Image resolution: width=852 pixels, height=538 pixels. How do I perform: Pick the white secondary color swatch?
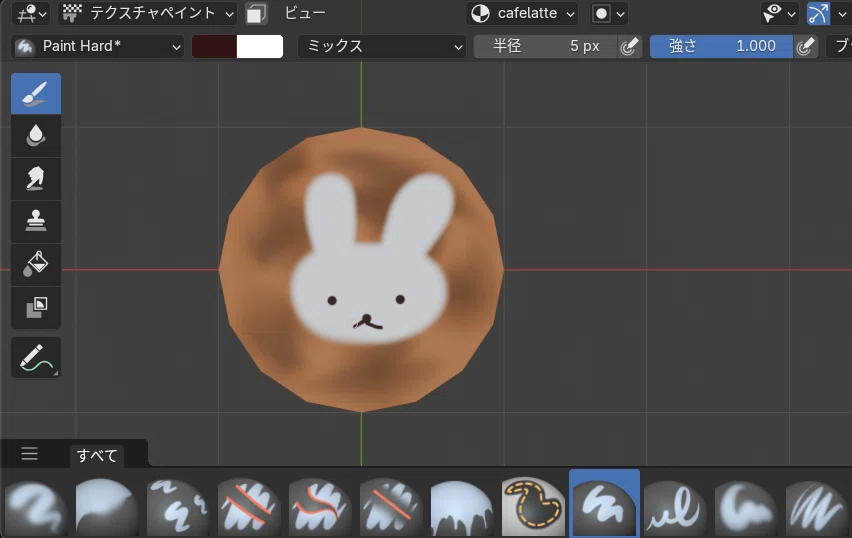[x=260, y=46]
